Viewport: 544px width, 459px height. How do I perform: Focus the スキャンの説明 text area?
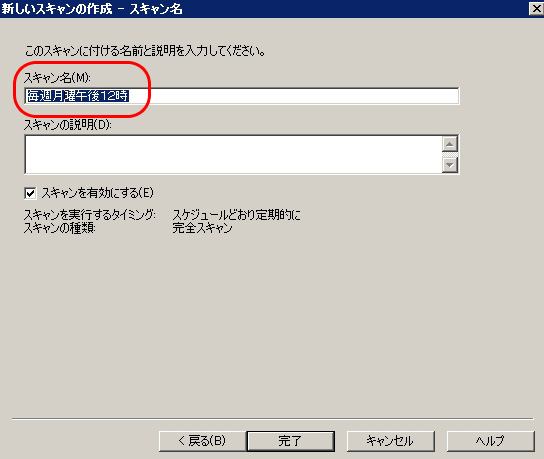(x=233, y=154)
